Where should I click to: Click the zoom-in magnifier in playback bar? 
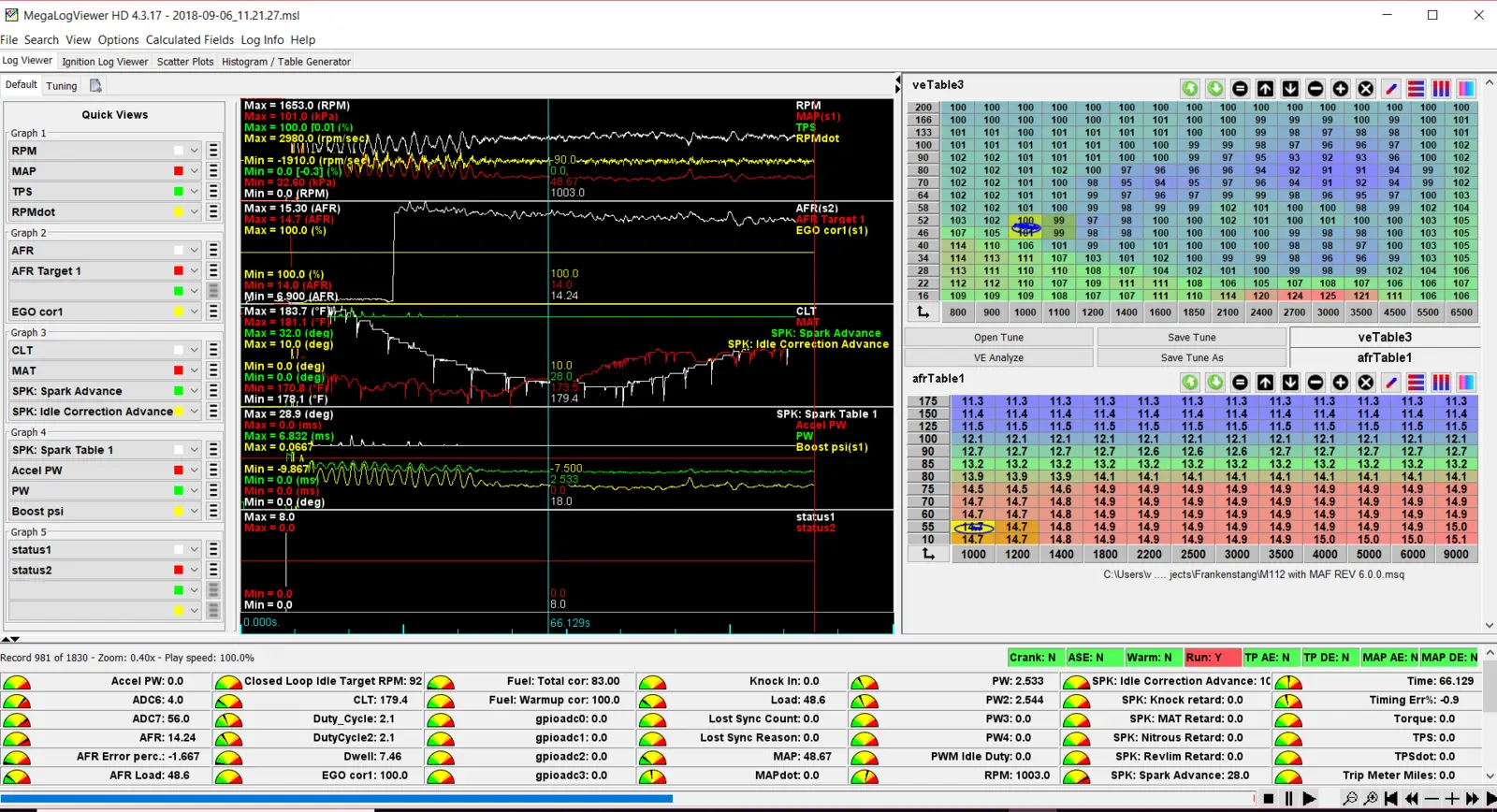click(1371, 799)
